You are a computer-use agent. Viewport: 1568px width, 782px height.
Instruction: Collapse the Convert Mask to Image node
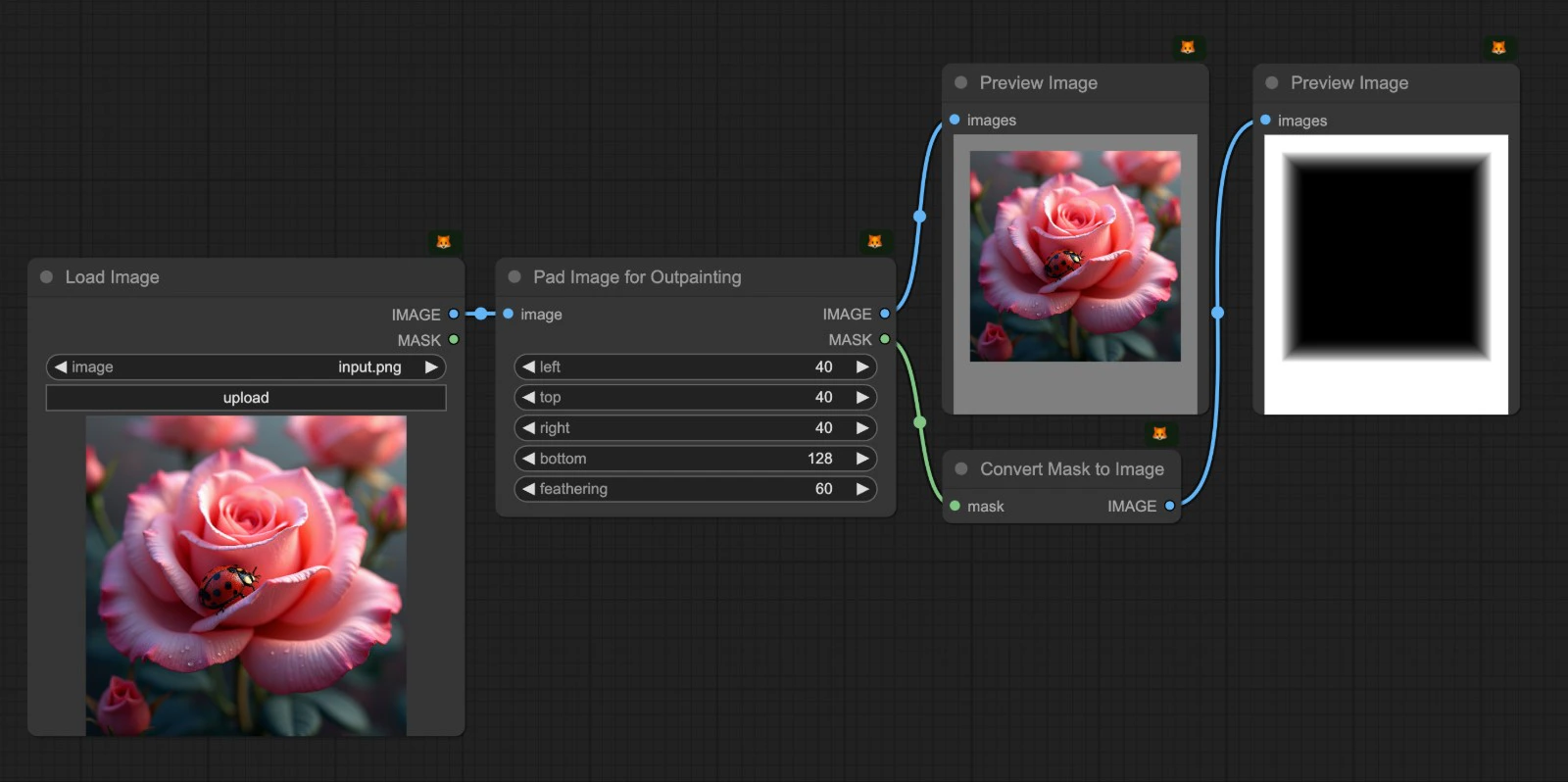[961, 469]
